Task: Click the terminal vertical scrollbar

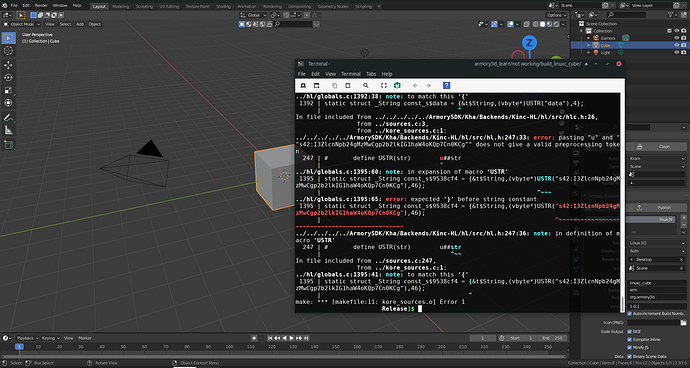Action: coord(622,202)
